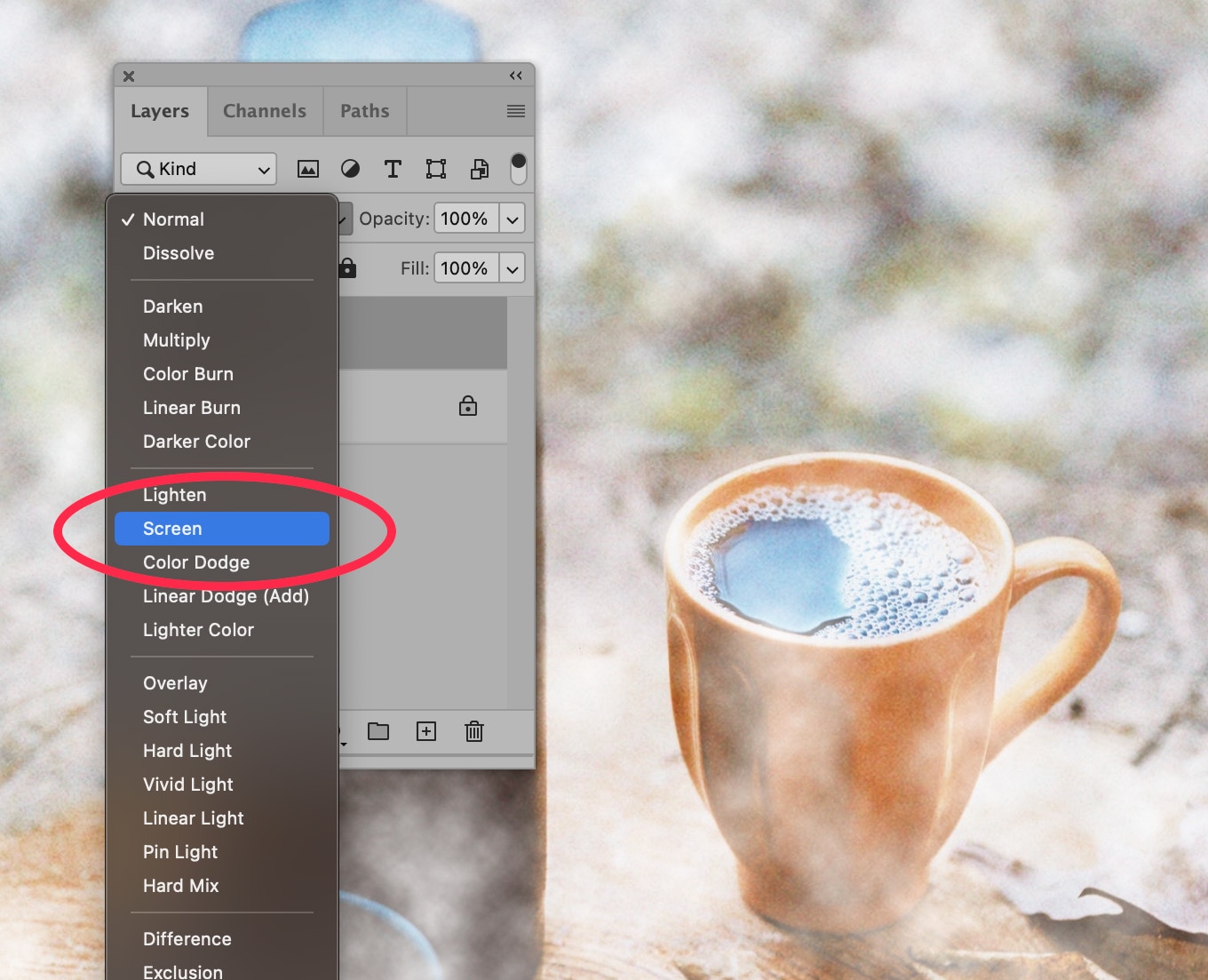Open the Layers panel hamburger menu
Viewport: 1208px width, 980px height.
(515, 111)
